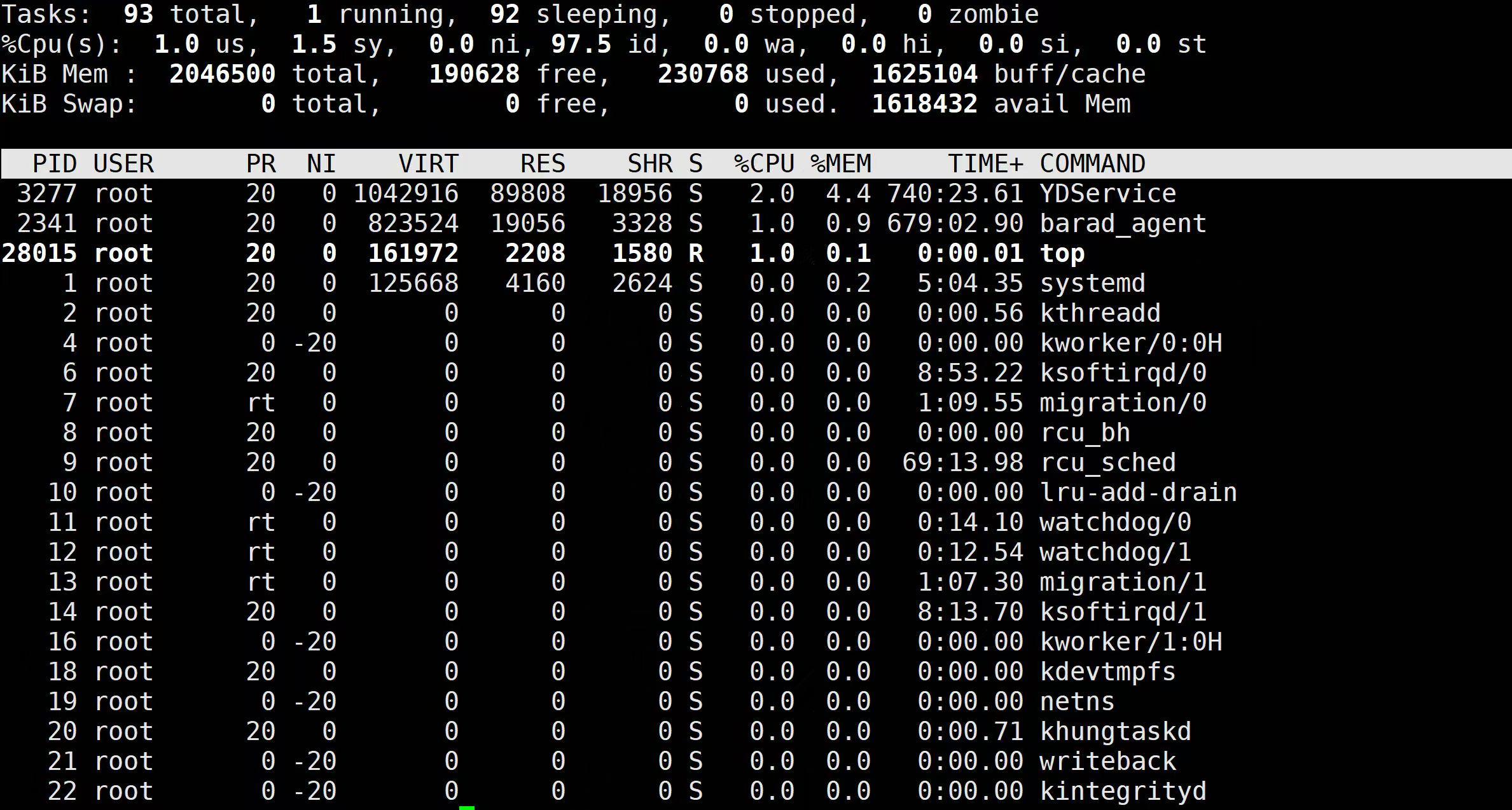Screen dimensions: 1512x810
Task: Click the %MEM column header
Action: pos(840,164)
